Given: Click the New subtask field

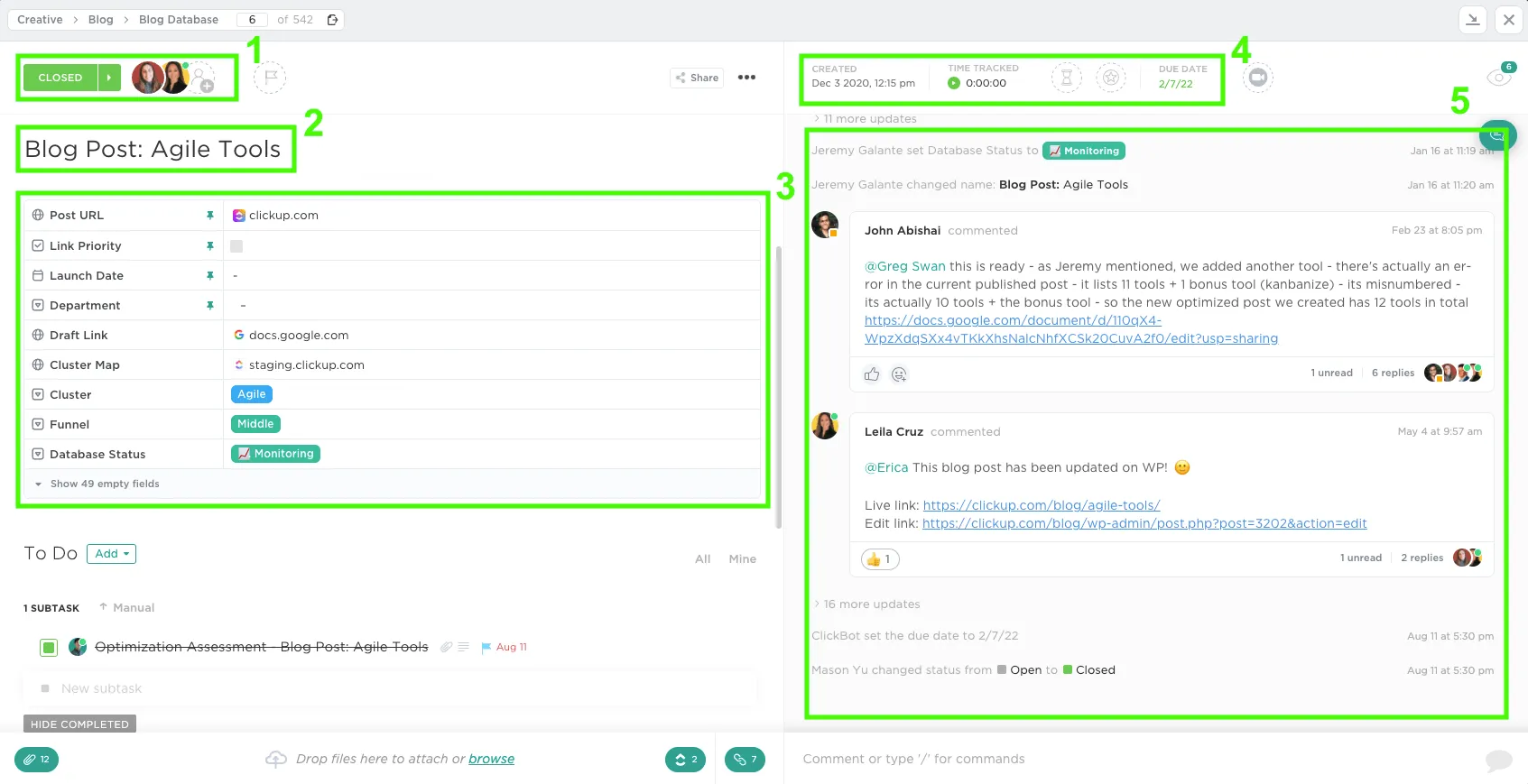Looking at the screenshot, I should (390, 689).
